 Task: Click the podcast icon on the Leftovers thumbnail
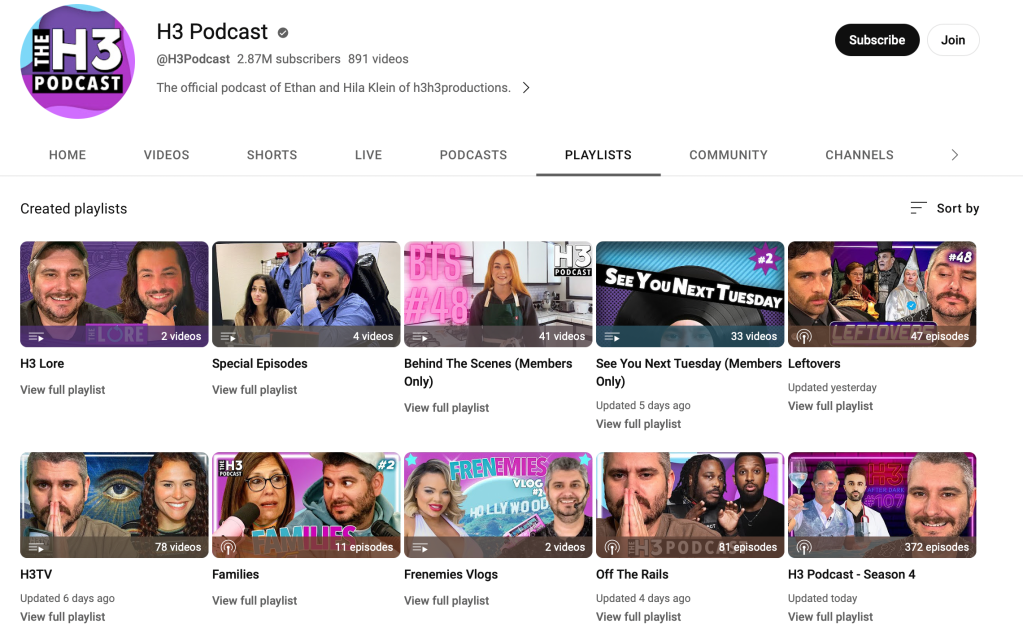tap(806, 336)
